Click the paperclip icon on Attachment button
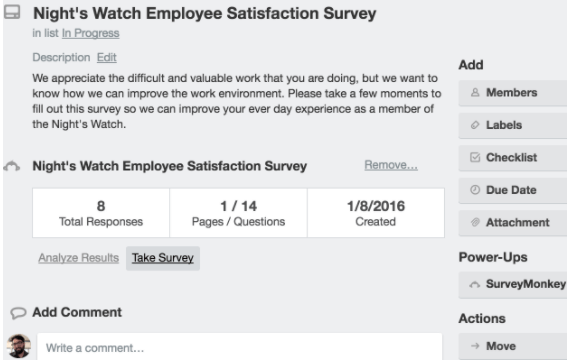 pos(475,222)
